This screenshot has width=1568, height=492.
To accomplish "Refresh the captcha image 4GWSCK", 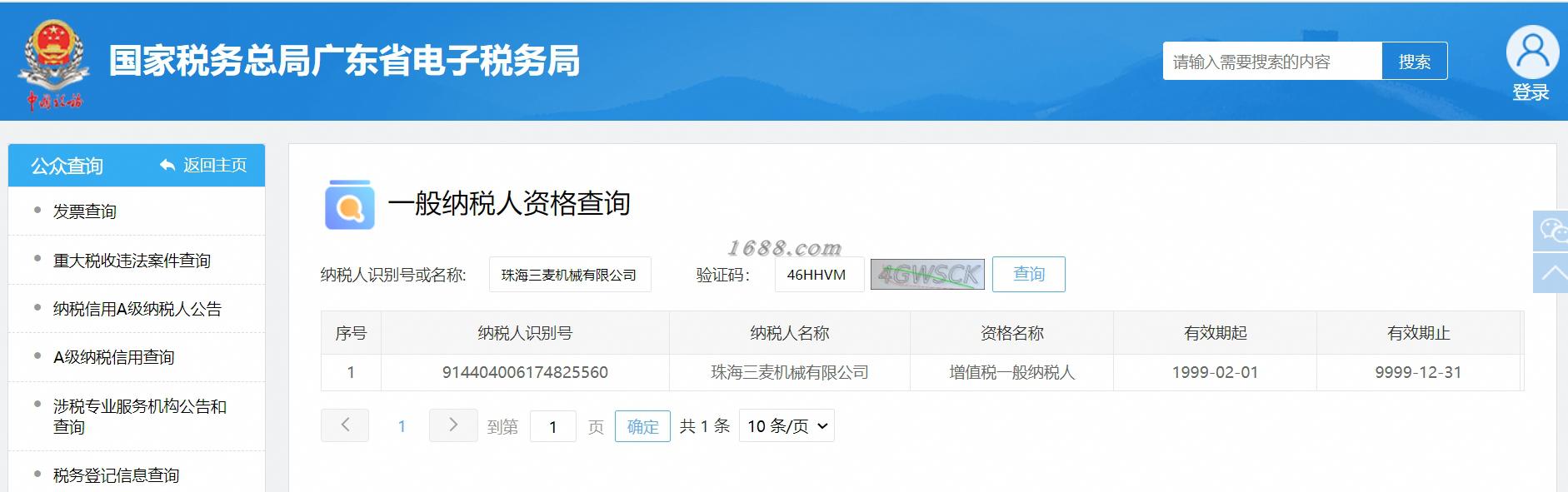I will 927,274.
